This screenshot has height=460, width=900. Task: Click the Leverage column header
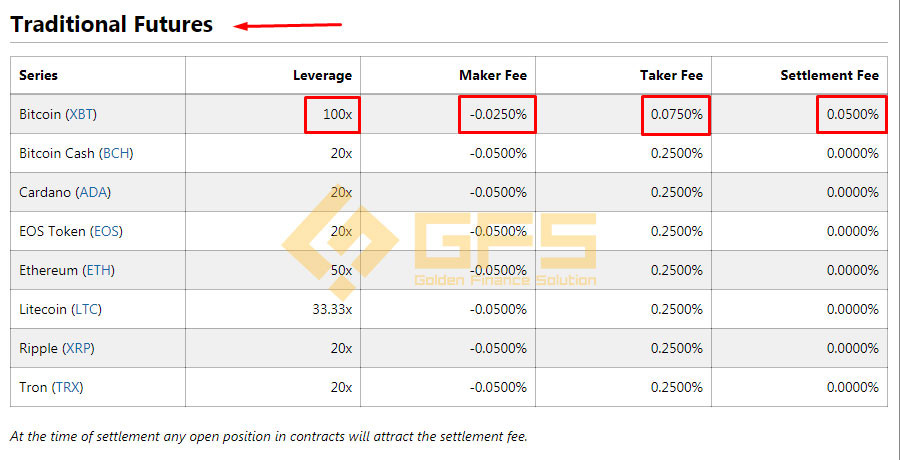pyautogui.click(x=323, y=75)
